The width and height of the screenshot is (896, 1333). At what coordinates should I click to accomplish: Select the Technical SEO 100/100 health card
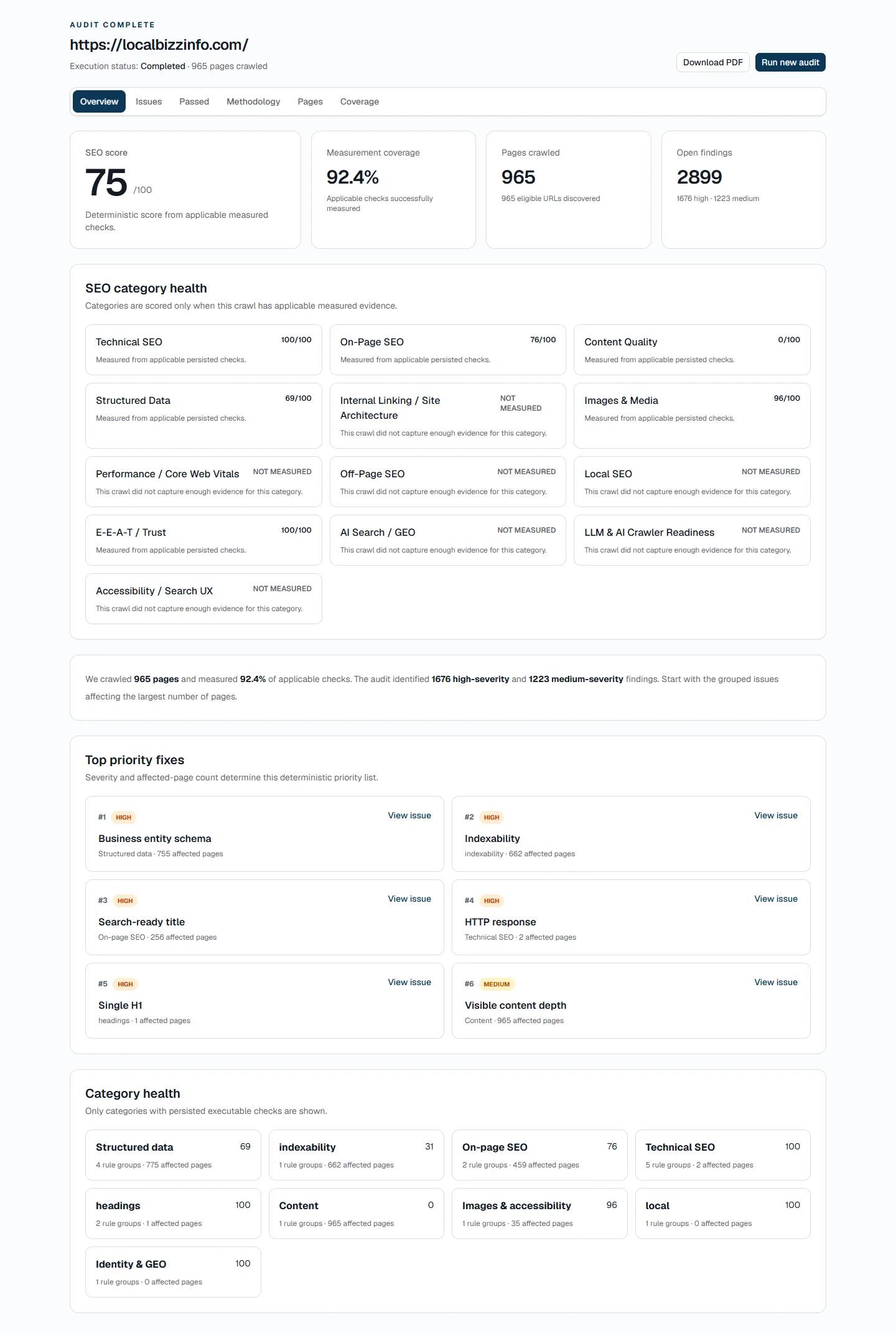pyautogui.click(x=203, y=350)
